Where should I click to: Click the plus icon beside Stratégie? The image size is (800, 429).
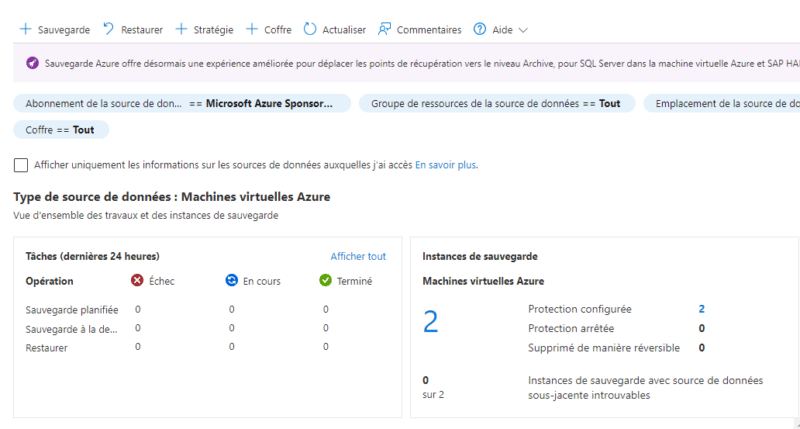181,29
